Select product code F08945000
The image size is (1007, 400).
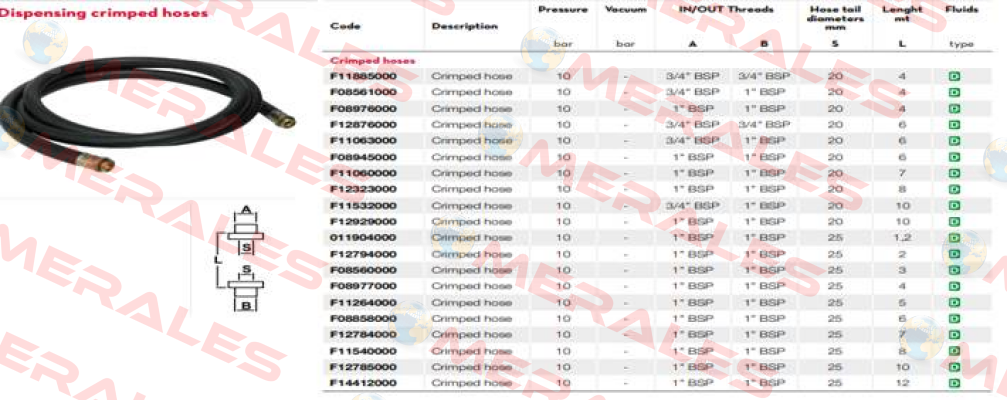(363, 157)
